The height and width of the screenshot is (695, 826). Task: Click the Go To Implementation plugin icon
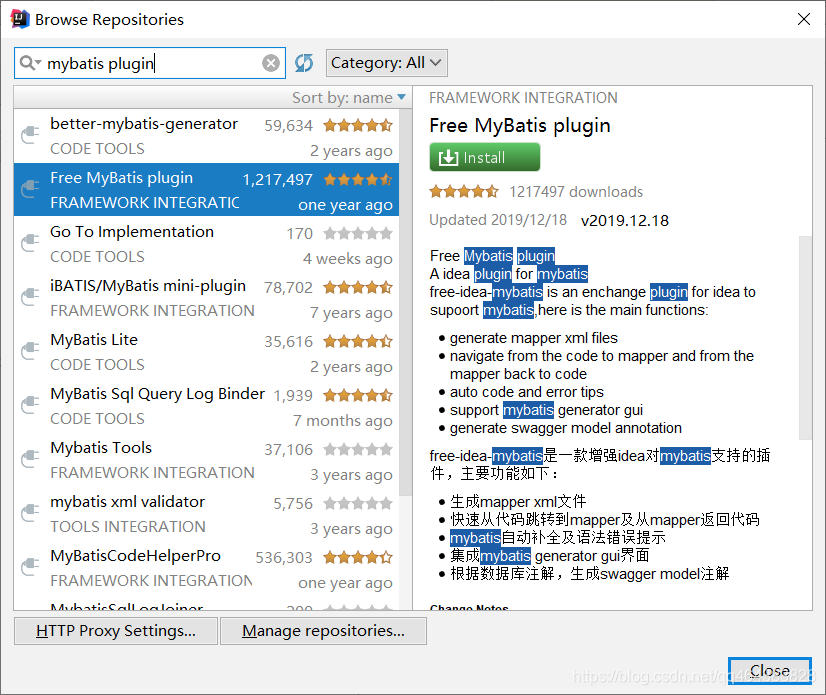[30, 243]
